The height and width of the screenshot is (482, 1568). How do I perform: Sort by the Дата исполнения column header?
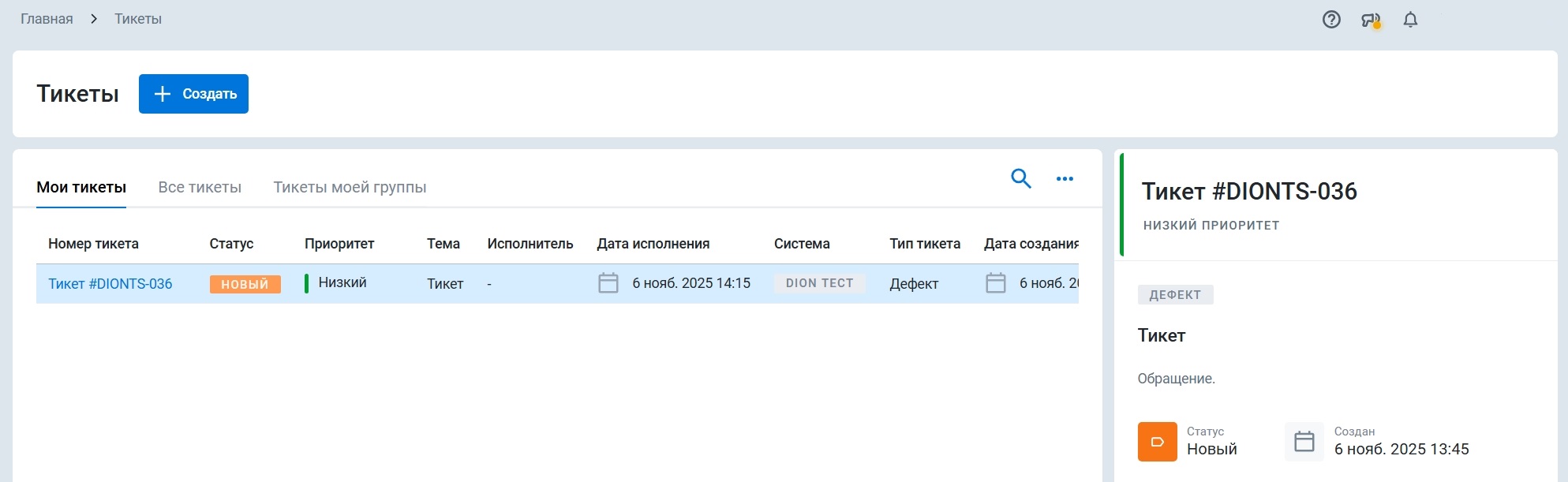(653, 244)
